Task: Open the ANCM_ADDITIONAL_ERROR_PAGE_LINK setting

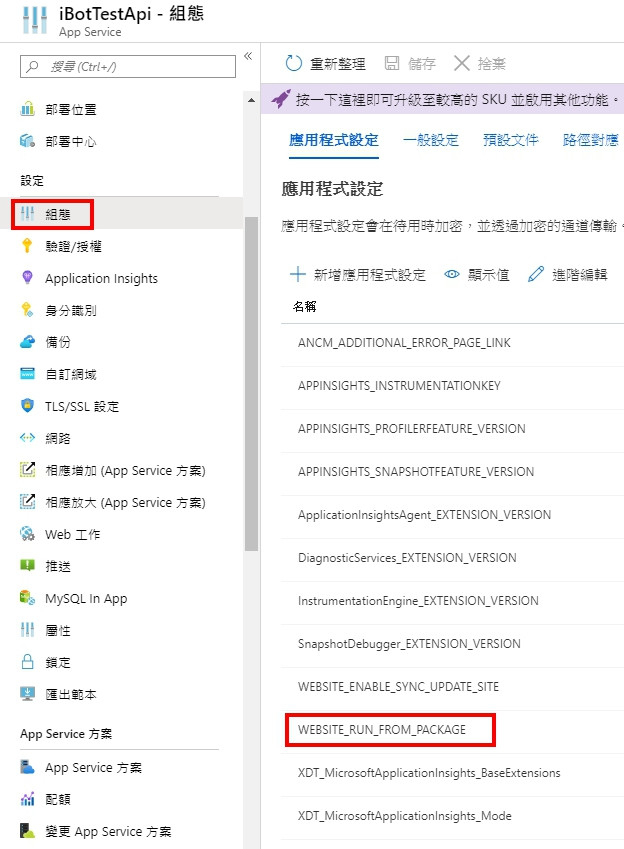Action: [404, 342]
